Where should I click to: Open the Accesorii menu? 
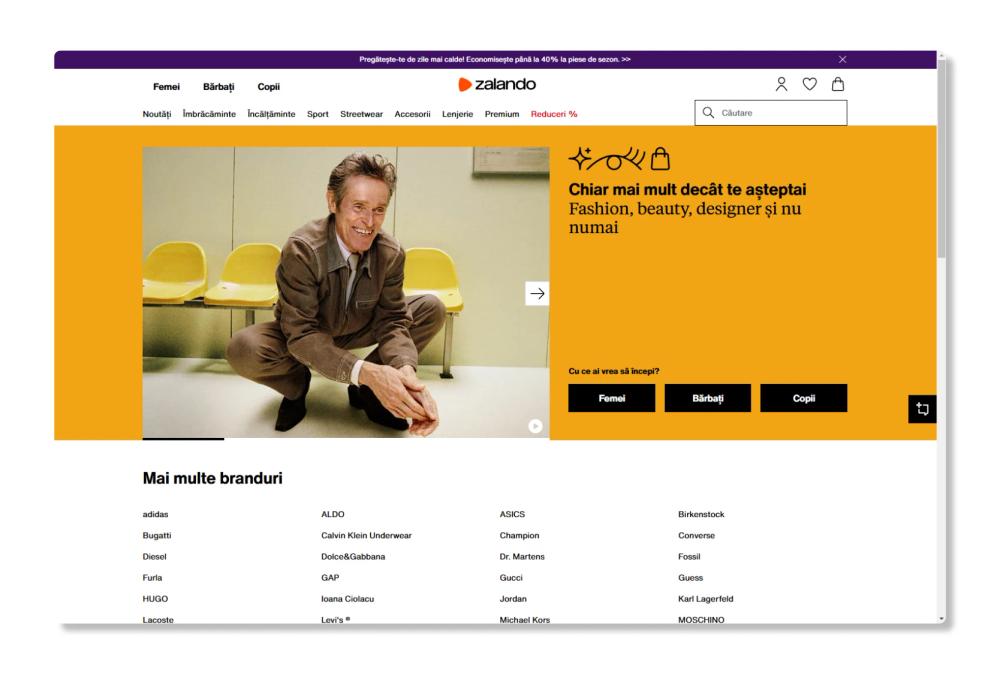click(412, 114)
